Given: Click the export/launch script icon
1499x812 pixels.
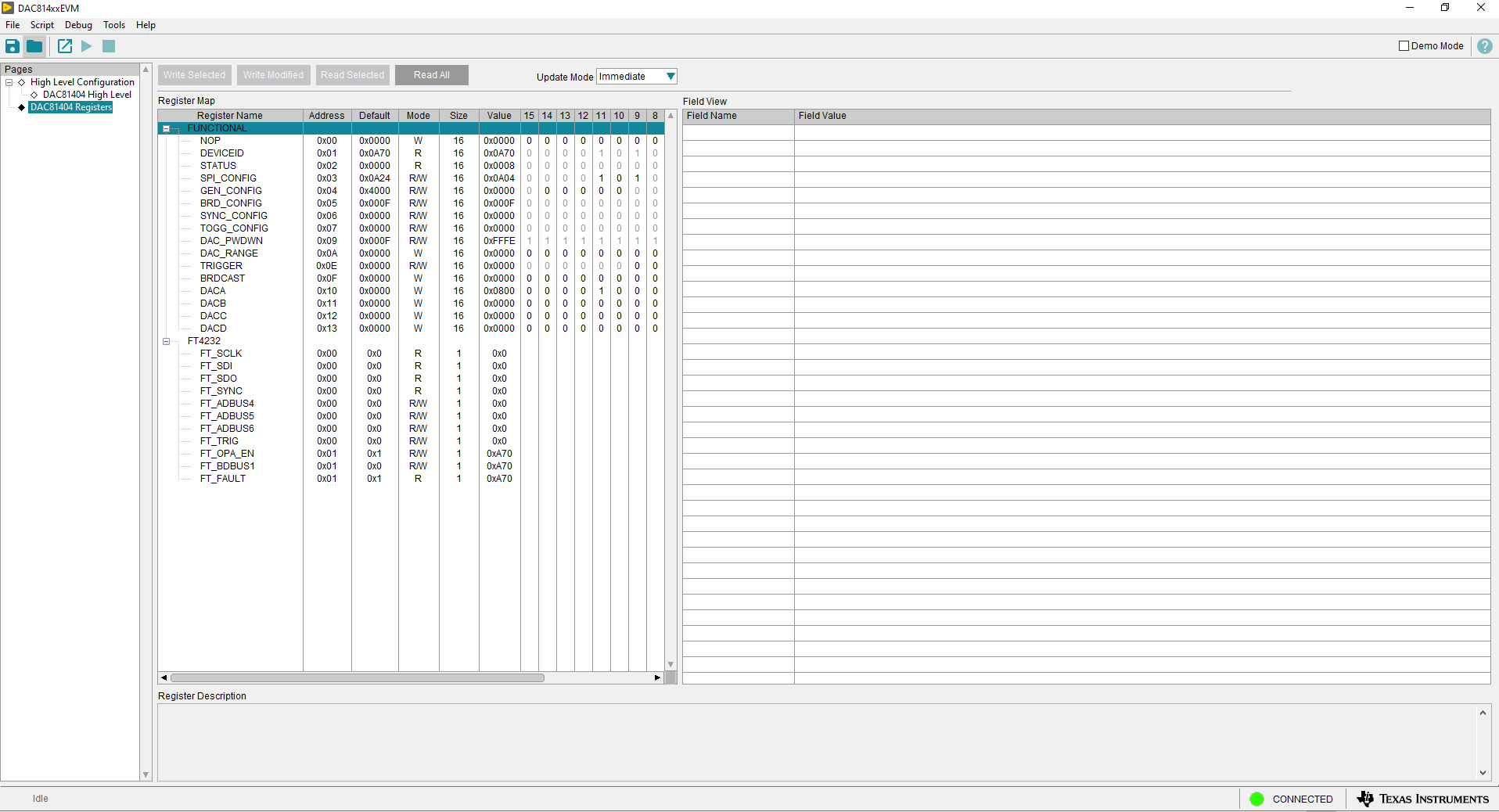Looking at the screenshot, I should (x=65, y=46).
